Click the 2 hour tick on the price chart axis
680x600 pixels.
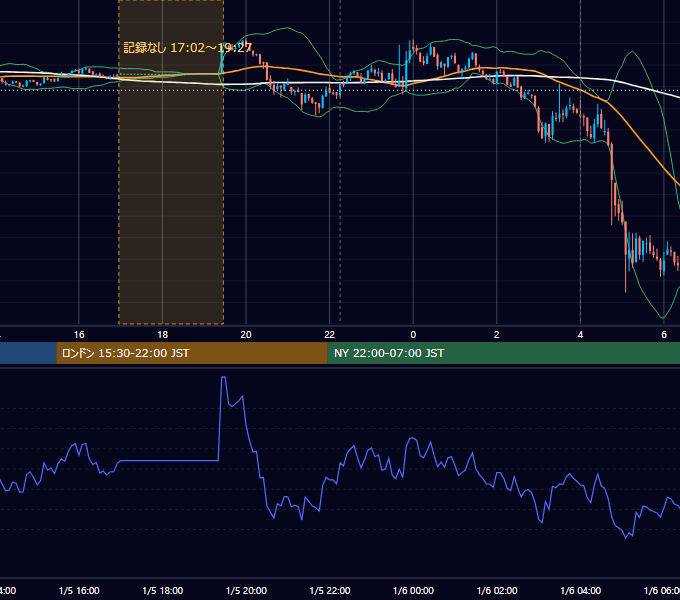(x=497, y=335)
